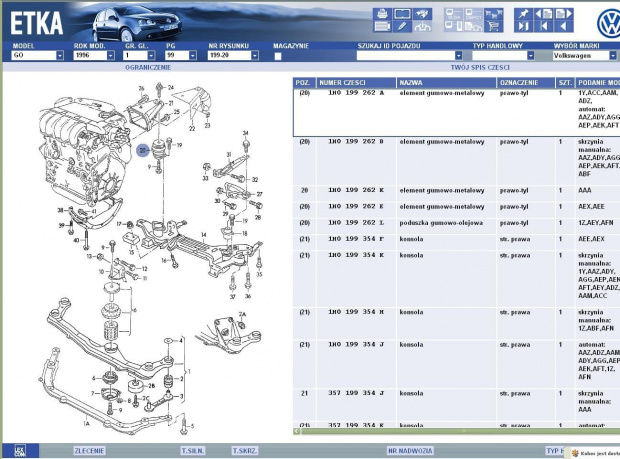Click the greyed hierarchy icon under the handshake
Screen dimensions: 620x459
(422, 26)
